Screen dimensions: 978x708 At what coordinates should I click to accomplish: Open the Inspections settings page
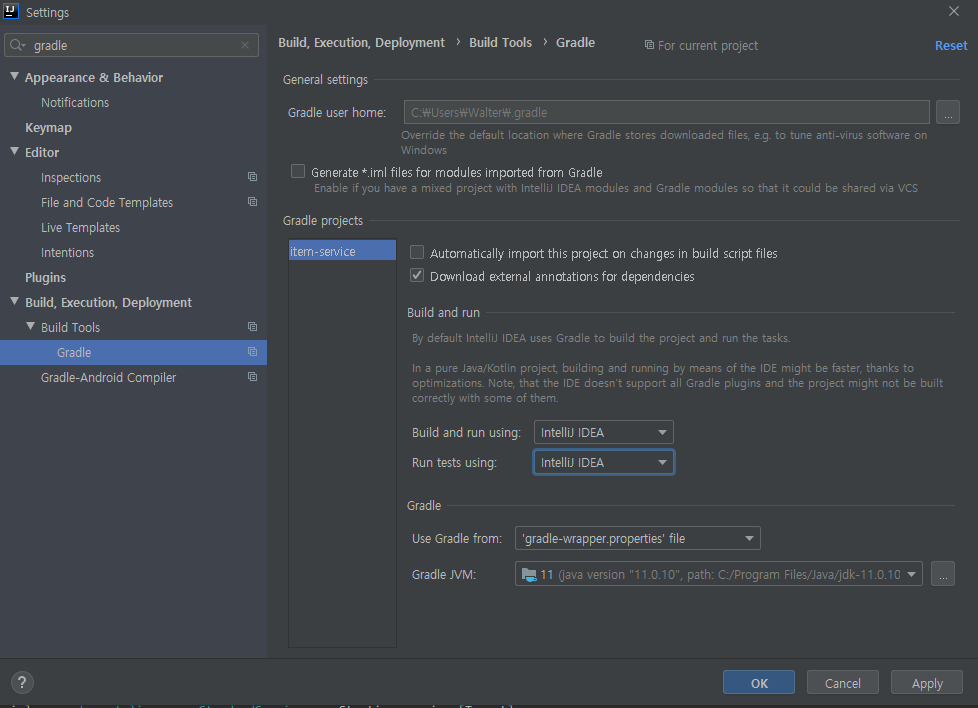click(70, 177)
